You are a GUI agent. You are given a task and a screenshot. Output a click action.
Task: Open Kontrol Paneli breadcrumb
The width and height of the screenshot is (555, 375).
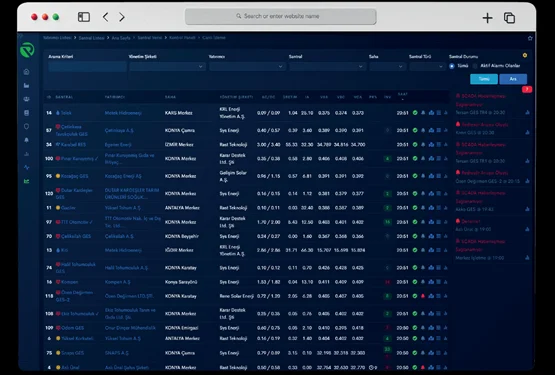tap(182, 38)
